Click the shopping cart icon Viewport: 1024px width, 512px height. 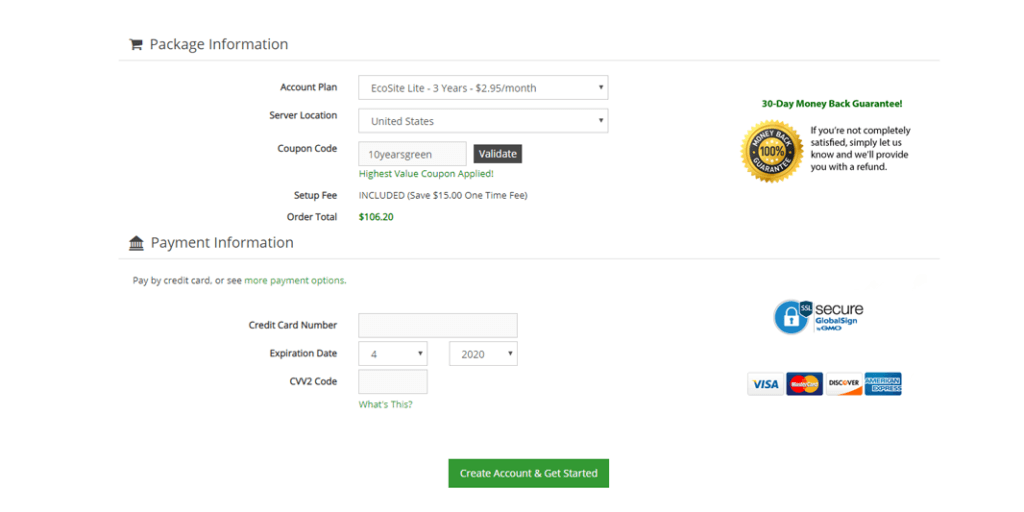pos(136,45)
